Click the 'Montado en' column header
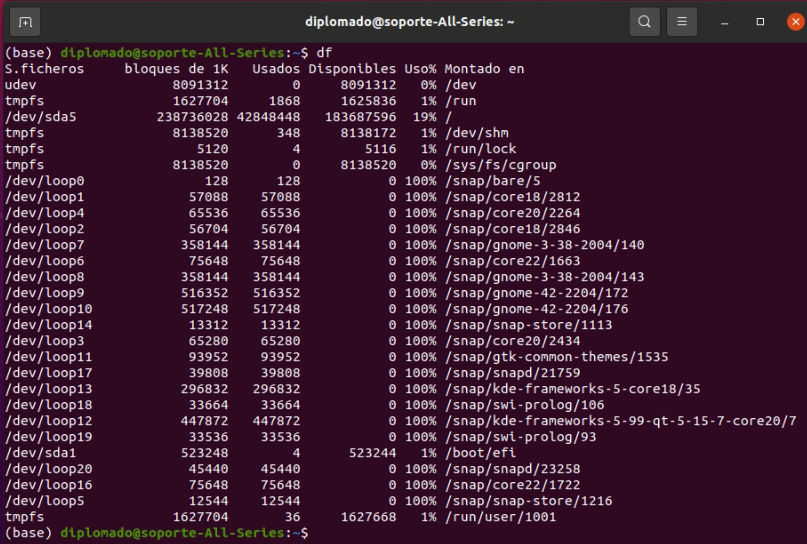The image size is (807, 544). [x=484, y=69]
